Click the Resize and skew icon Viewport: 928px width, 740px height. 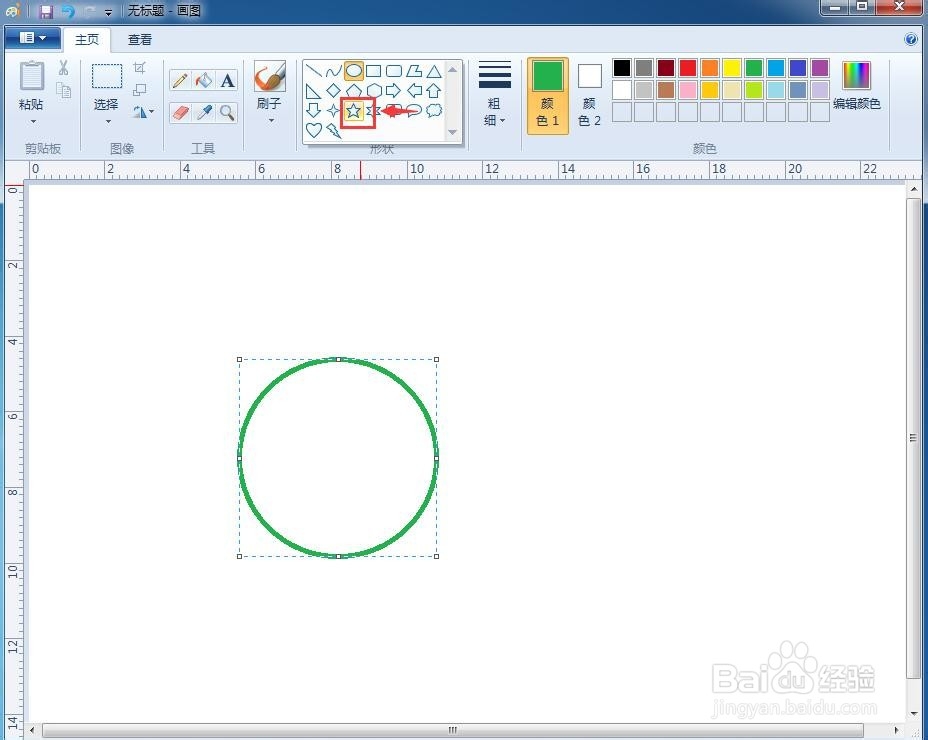[x=140, y=90]
